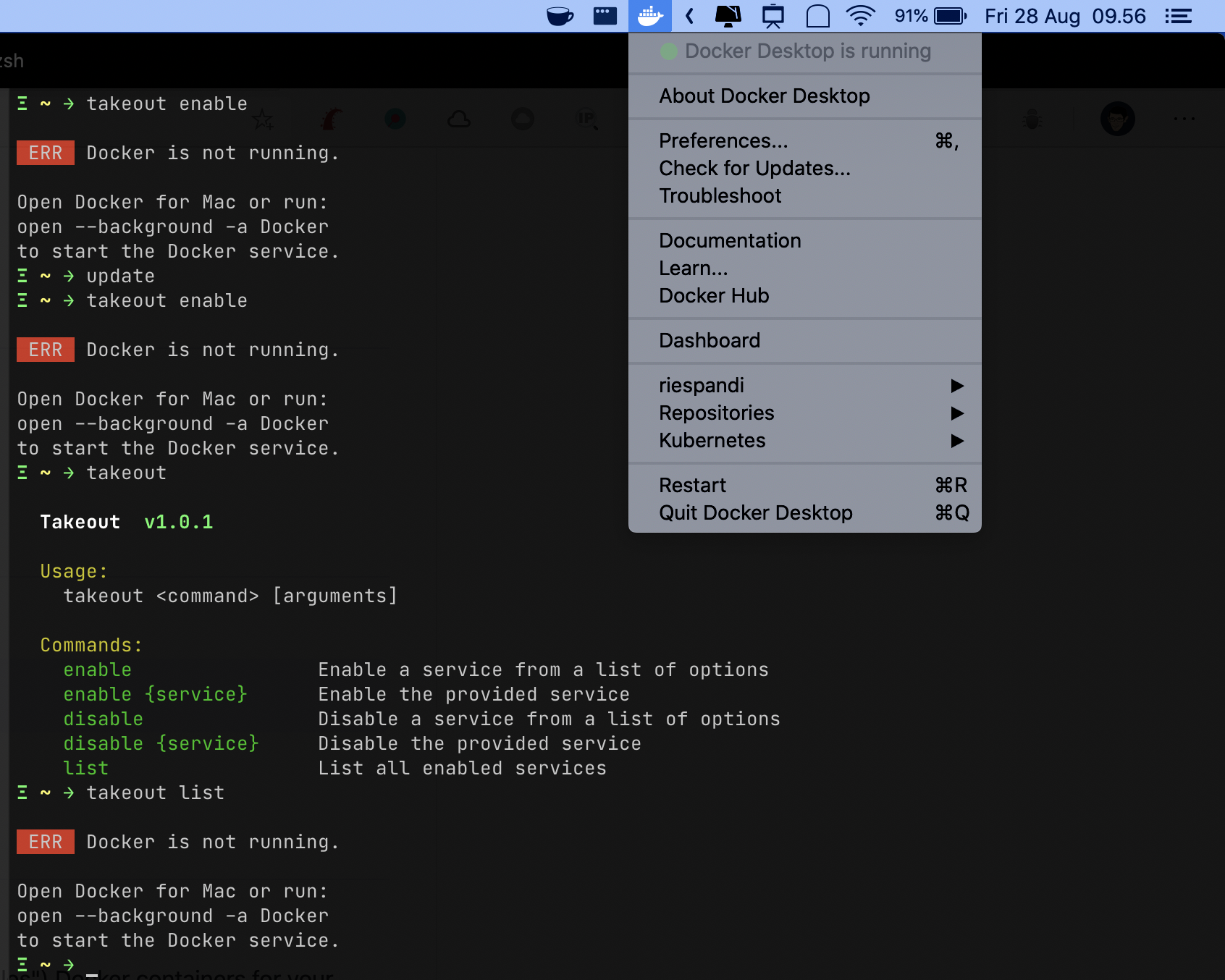
Task: Open About Docker Desktop
Action: [805, 96]
